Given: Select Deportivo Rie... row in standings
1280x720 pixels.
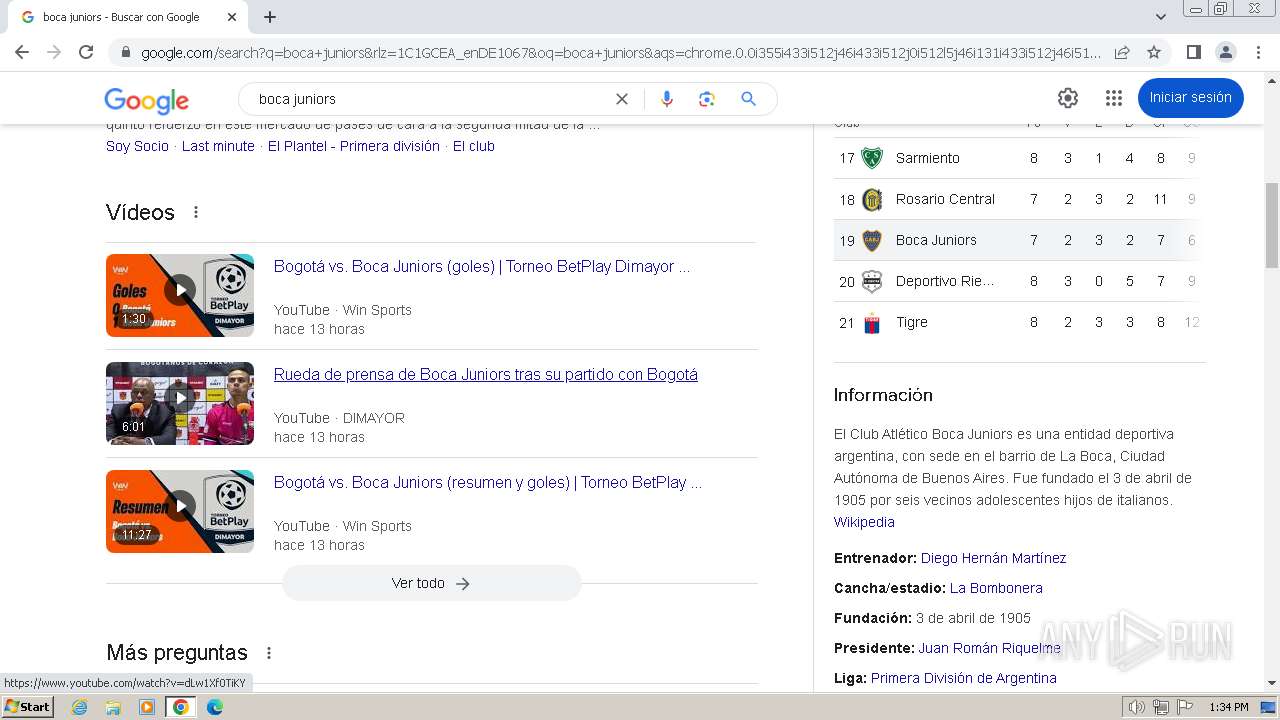Looking at the screenshot, I should point(1019,281).
